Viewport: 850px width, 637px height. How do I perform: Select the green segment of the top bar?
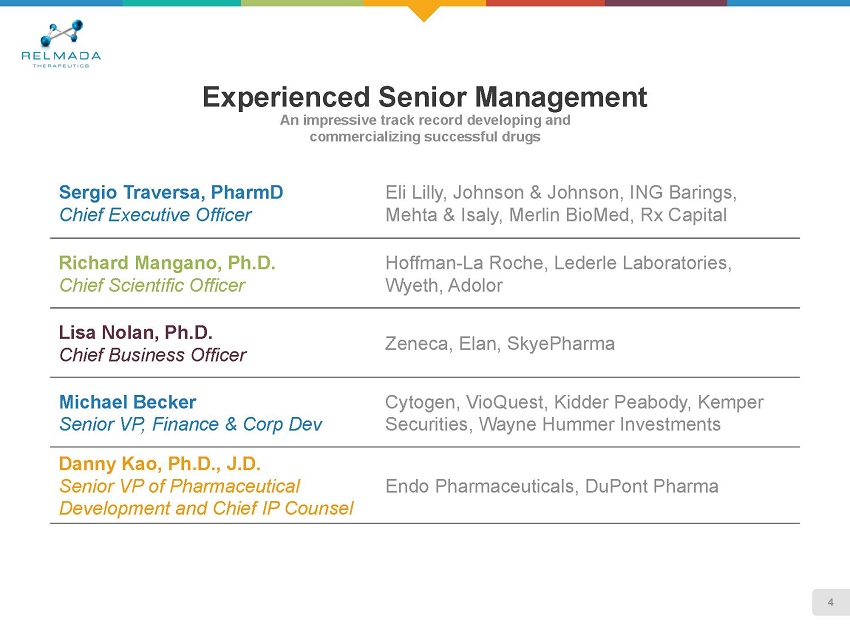(x=302, y=3)
